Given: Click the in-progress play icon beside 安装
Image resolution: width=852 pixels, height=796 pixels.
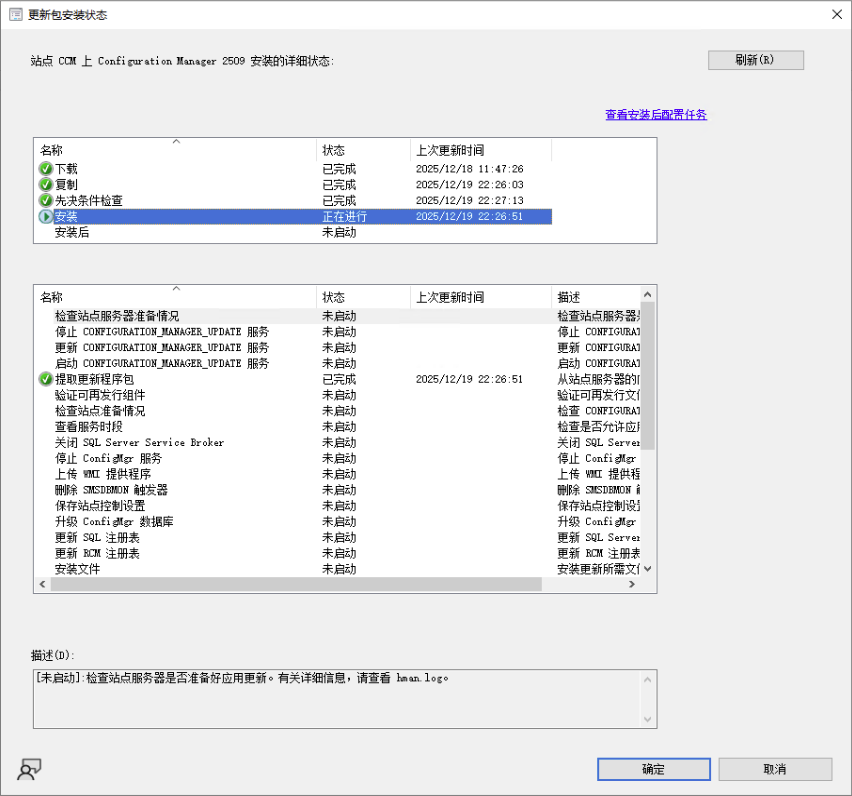Looking at the screenshot, I should 46,216.
